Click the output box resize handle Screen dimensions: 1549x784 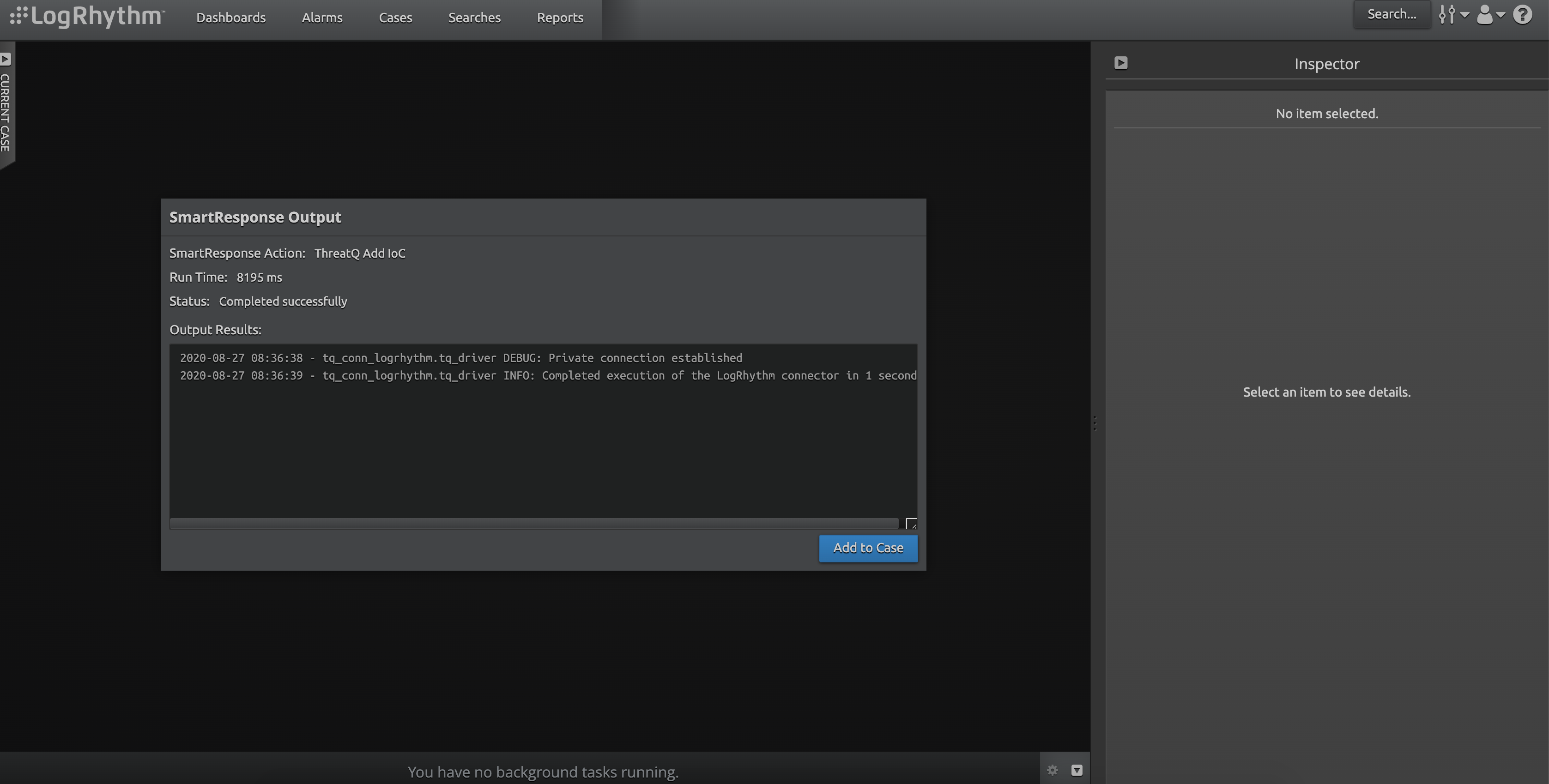coord(911,523)
